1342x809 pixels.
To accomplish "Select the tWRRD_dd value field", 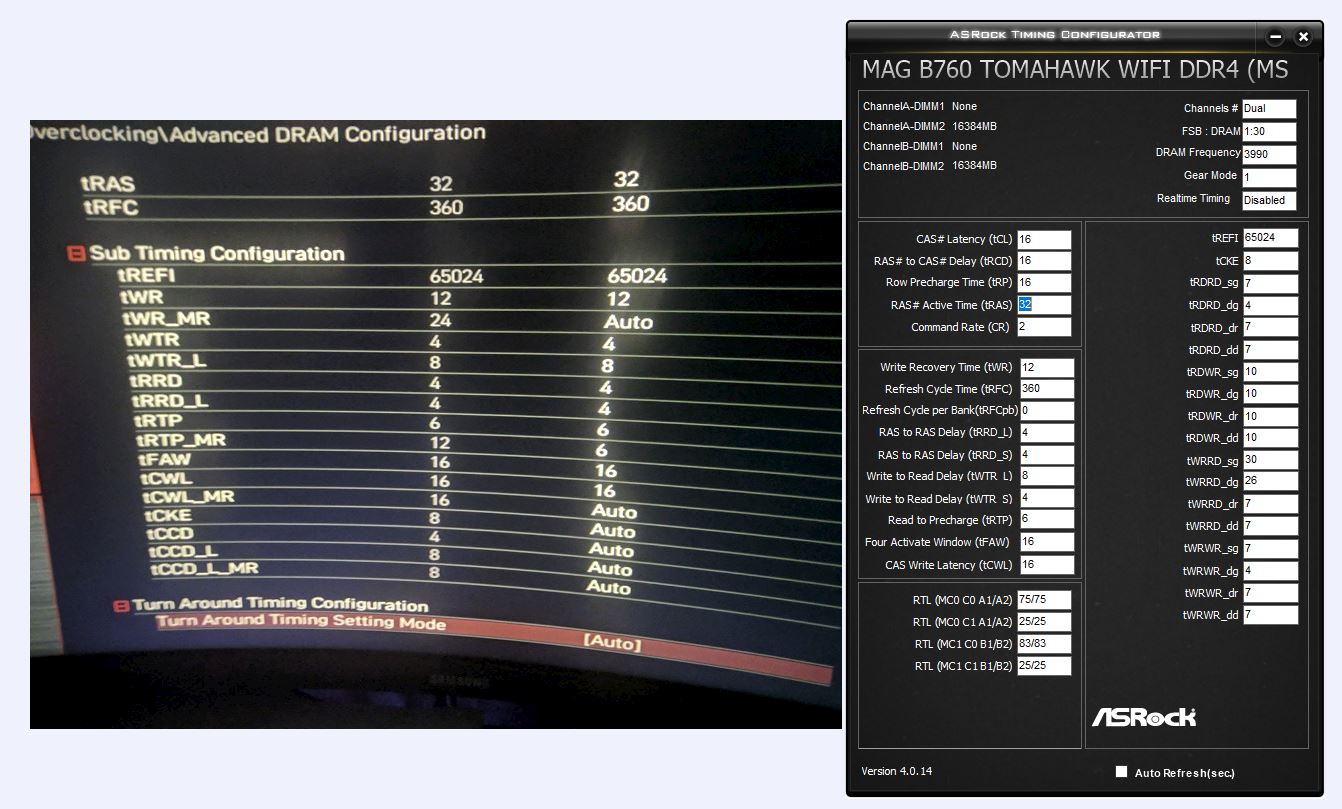I will coord(1270,526).
